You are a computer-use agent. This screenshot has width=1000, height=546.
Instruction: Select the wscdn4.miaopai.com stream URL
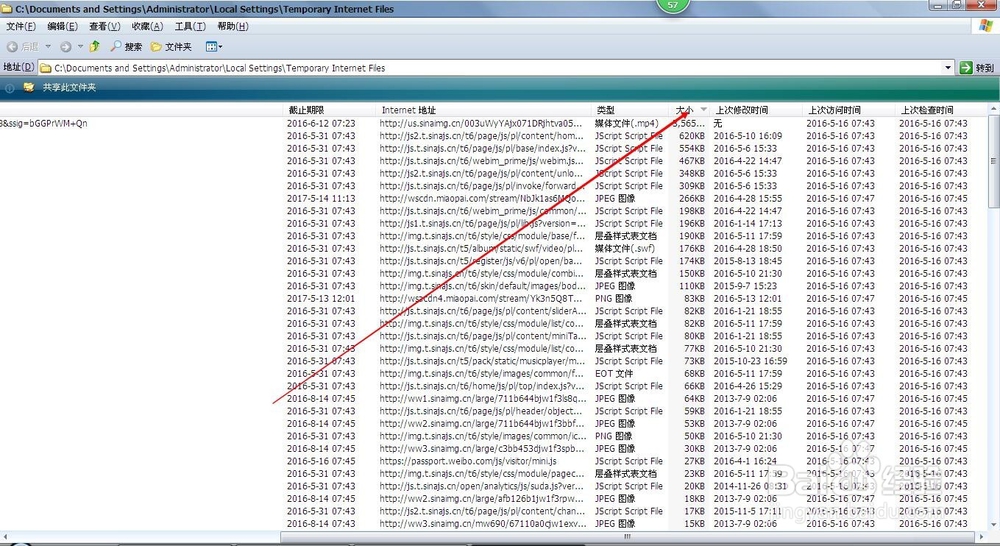tap(481, 298)
